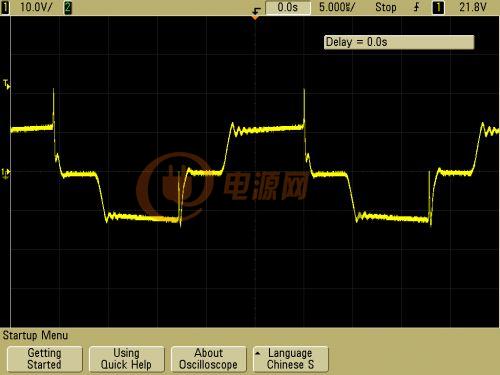The width and height of the screenshot is (500, 375).
Task: Click the 10.0V/ vertical scale readout
Action: pos(36,7)
